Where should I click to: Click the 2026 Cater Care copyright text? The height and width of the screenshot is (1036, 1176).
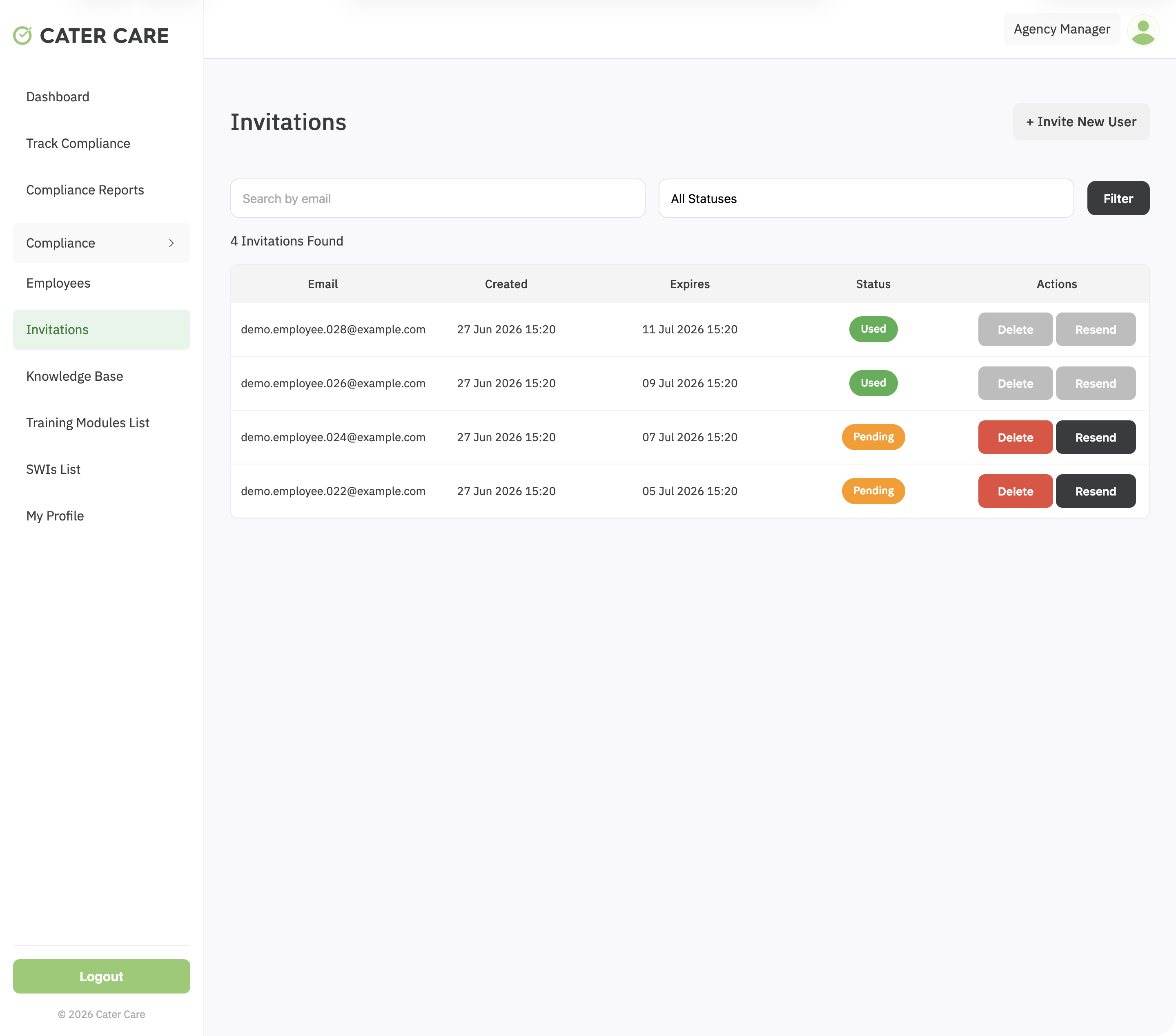pos(101,1014)
